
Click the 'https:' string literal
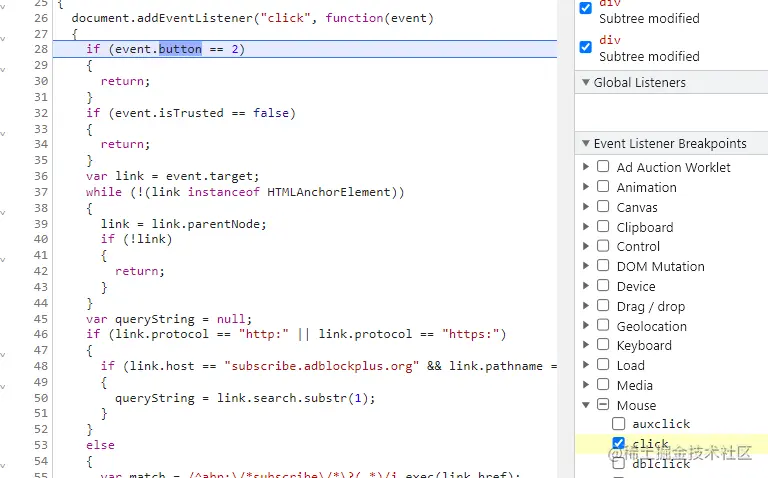470,334
